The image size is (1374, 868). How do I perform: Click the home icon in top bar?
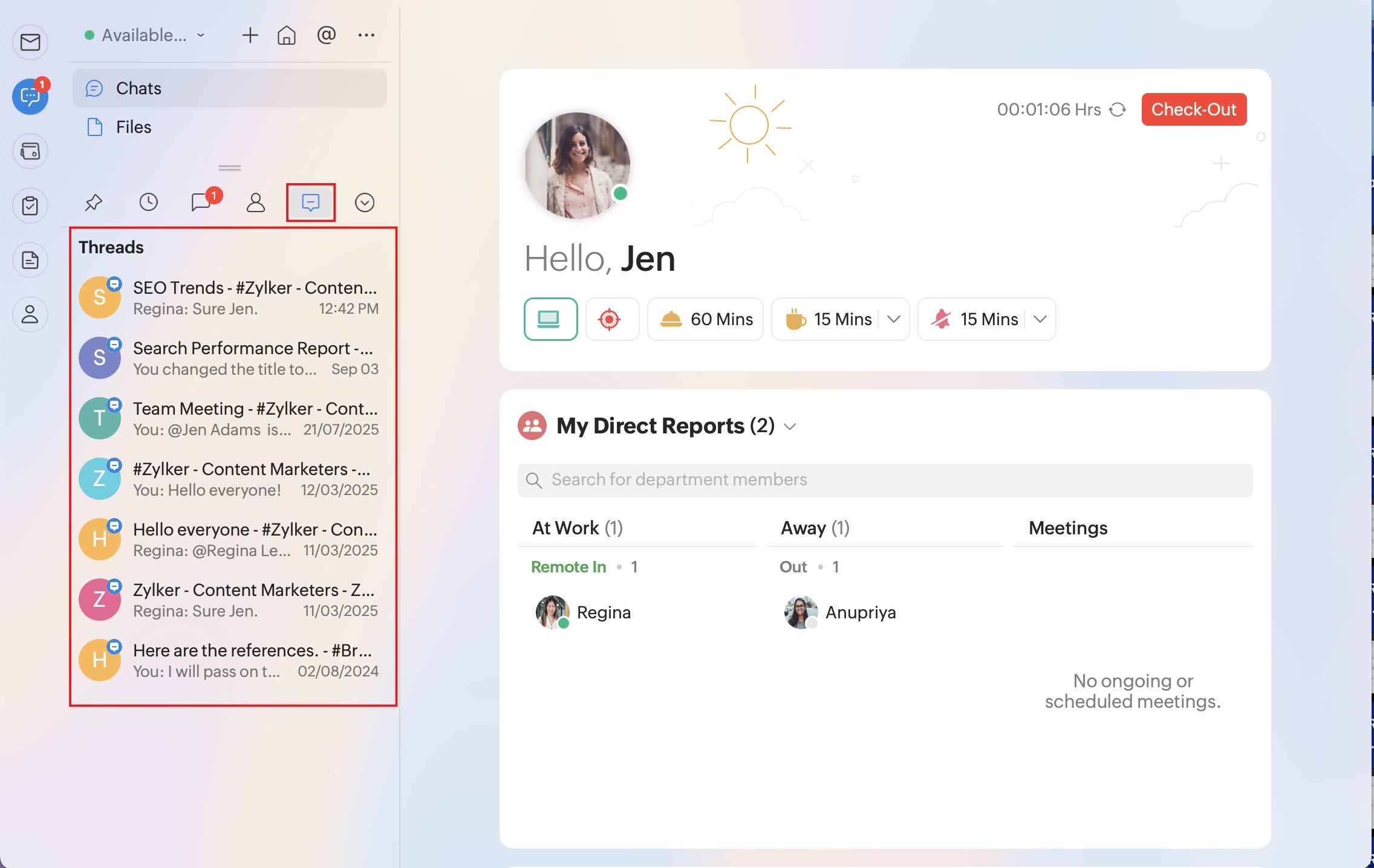[x=286, y=36]
